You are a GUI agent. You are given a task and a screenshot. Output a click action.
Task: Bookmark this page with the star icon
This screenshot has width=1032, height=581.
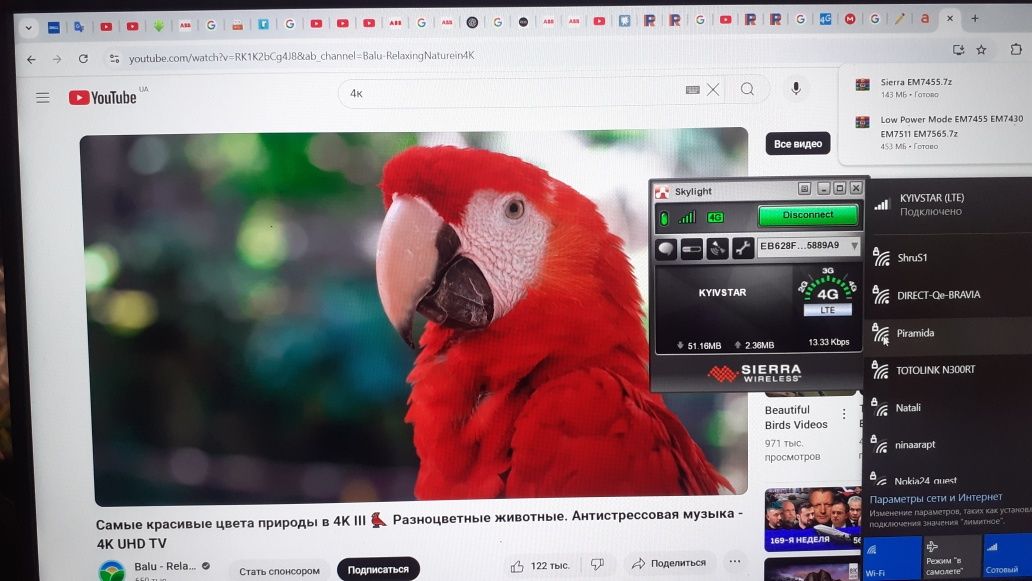pos(981,50)
